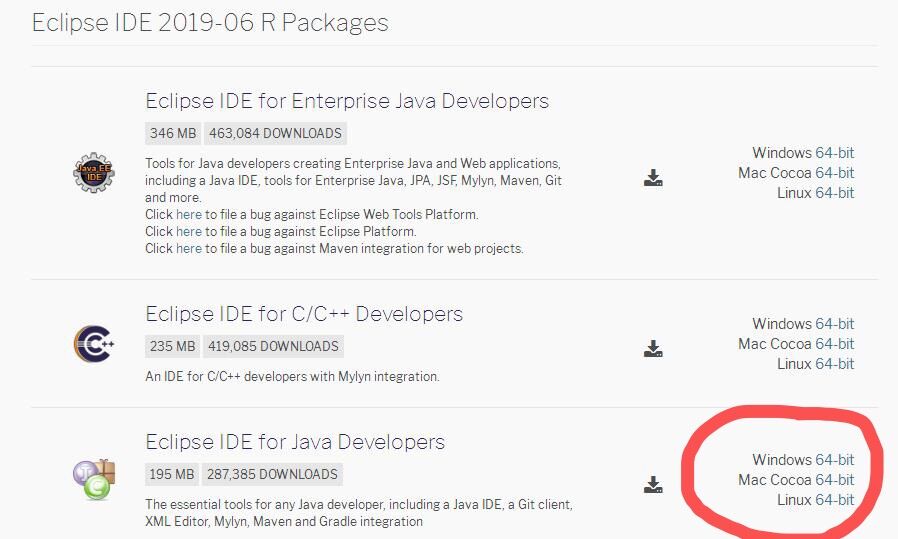Open Eclipse IDE for C/C++ Developers title

coord(304,314)
